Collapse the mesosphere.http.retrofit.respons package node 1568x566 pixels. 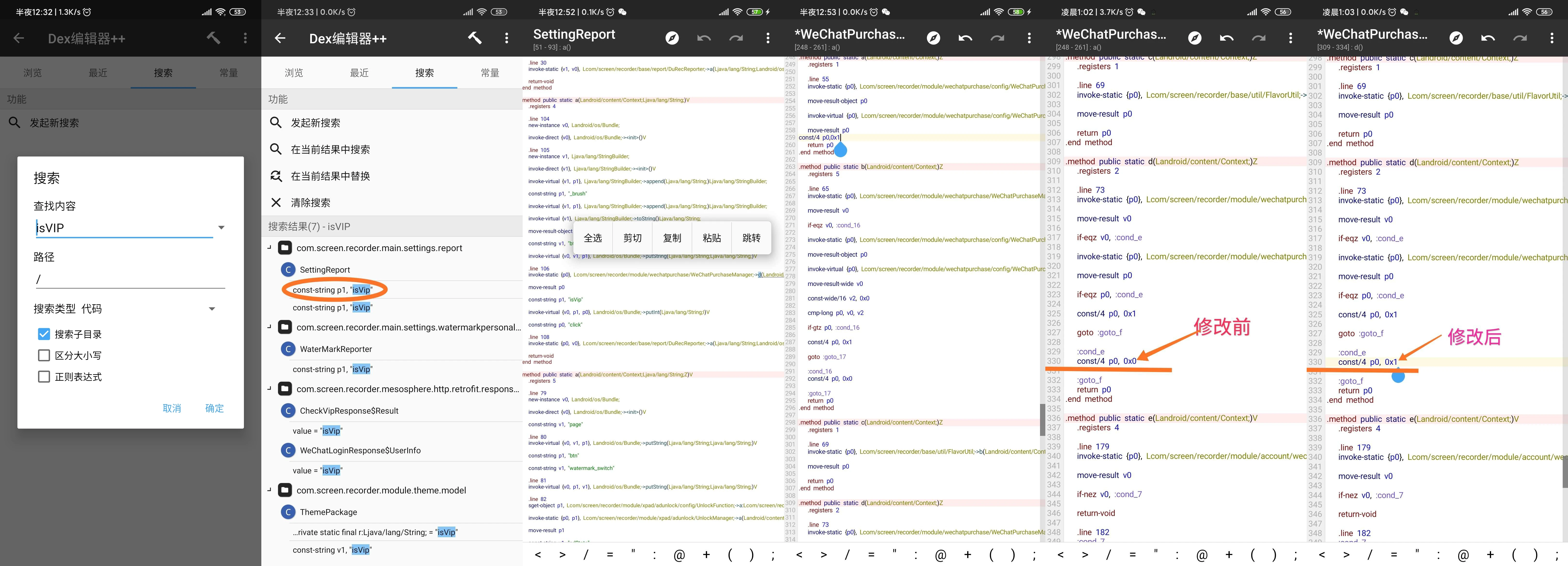click(270, 388)
